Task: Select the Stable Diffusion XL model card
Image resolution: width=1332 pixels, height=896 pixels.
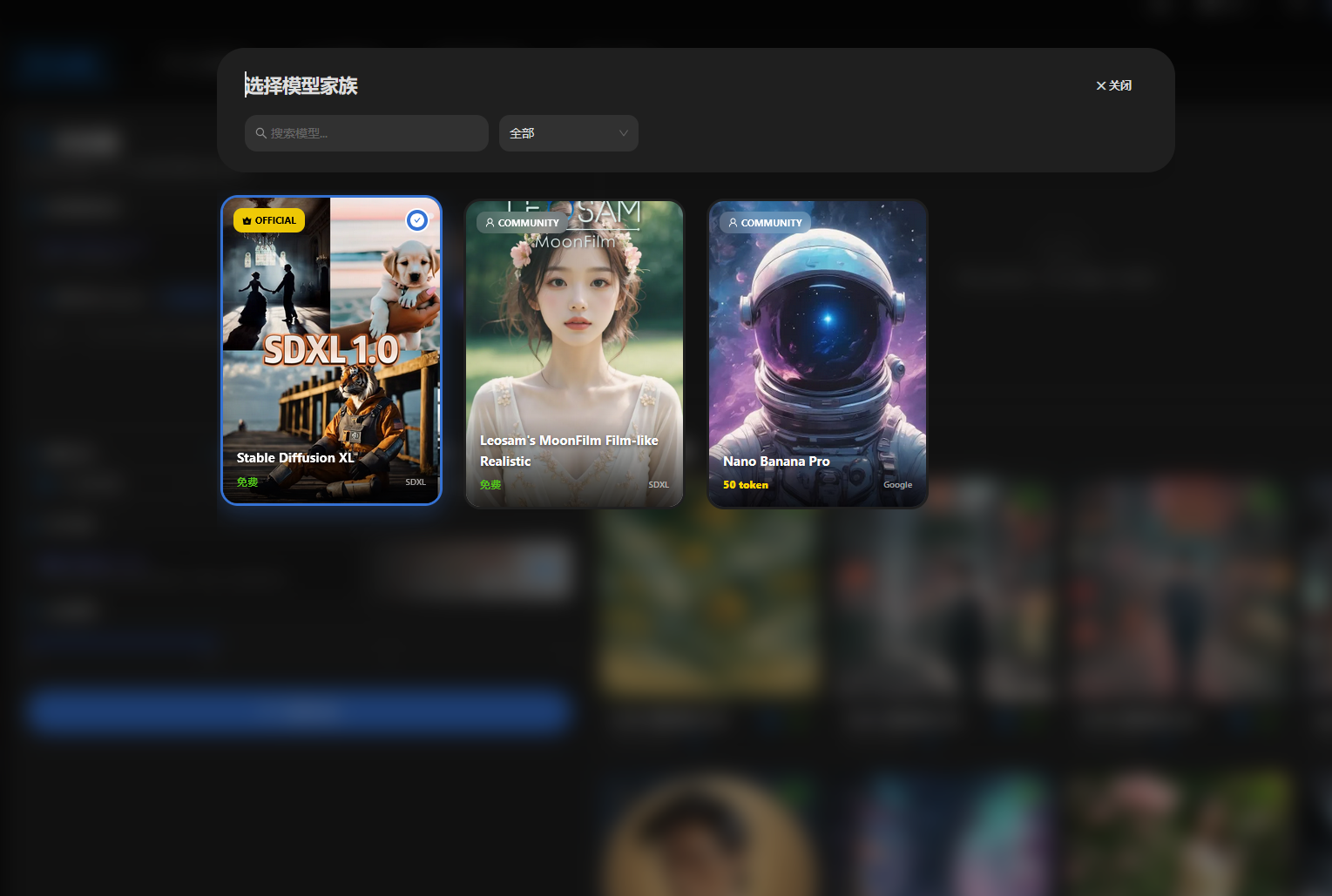Action: (331, 350)
